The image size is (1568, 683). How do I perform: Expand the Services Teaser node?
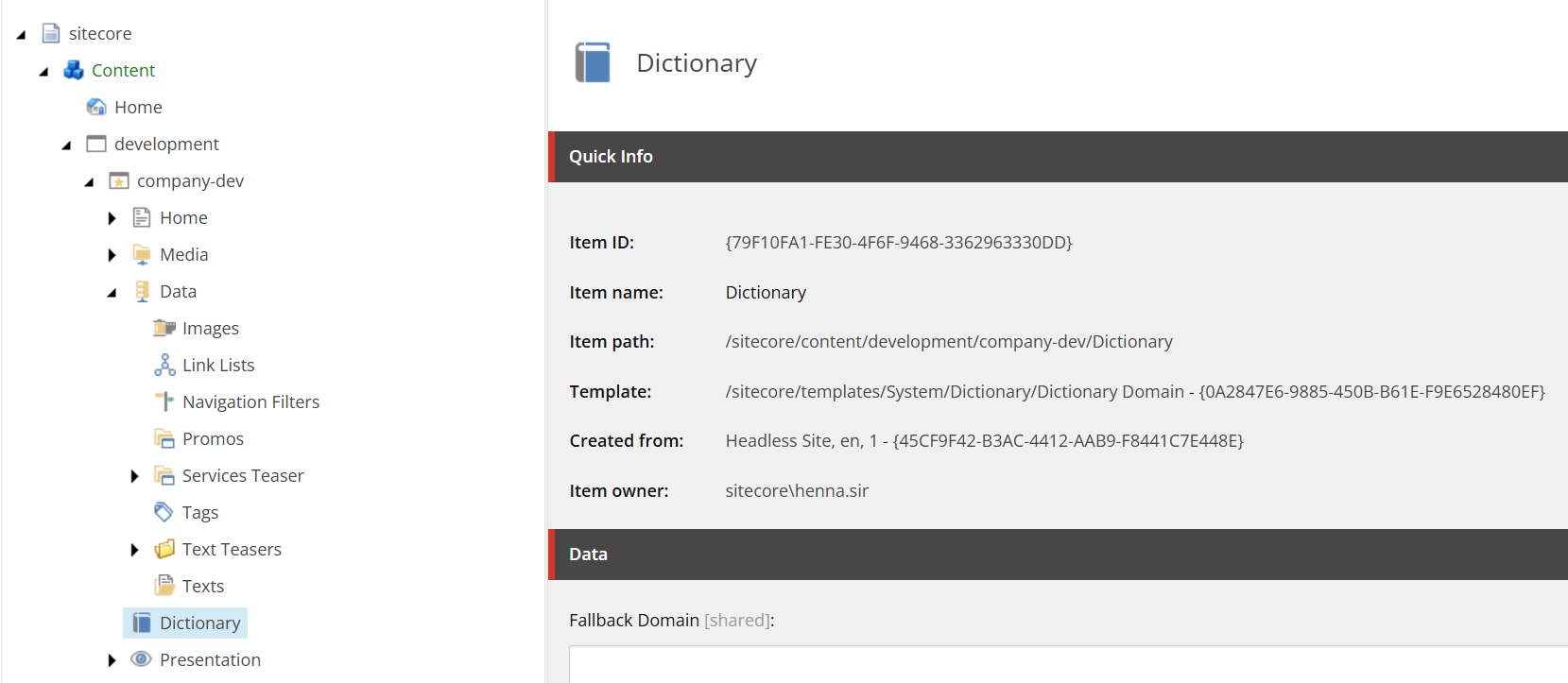134,476
